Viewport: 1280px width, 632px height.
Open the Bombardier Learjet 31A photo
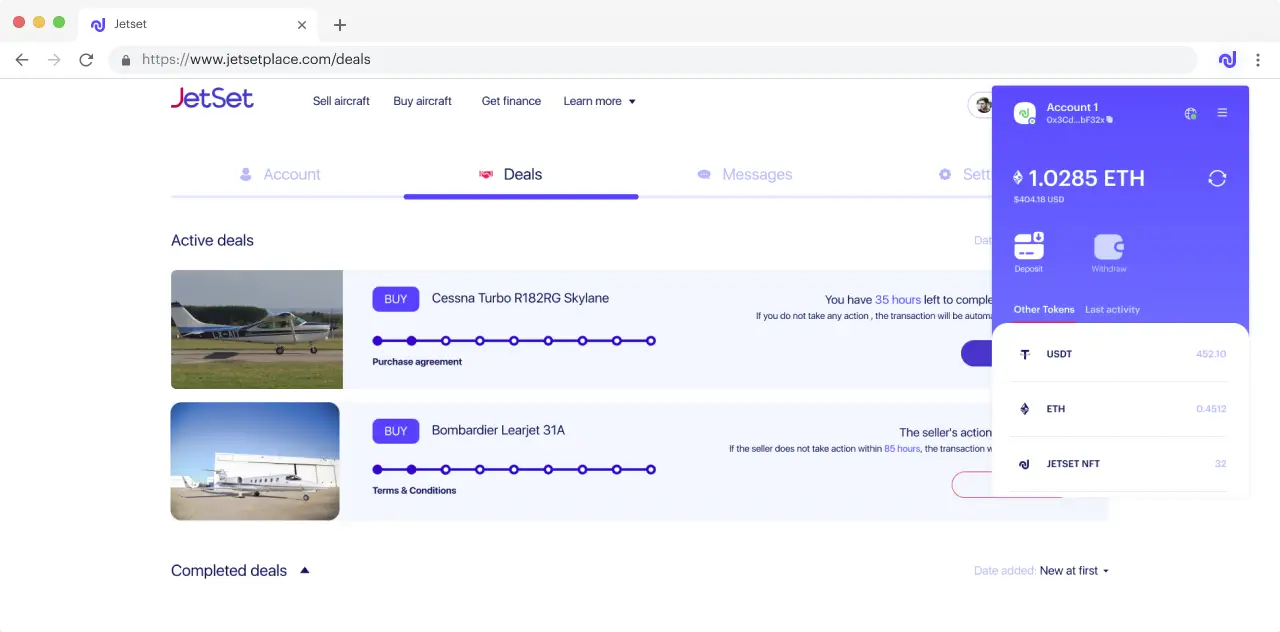point(255,461)
